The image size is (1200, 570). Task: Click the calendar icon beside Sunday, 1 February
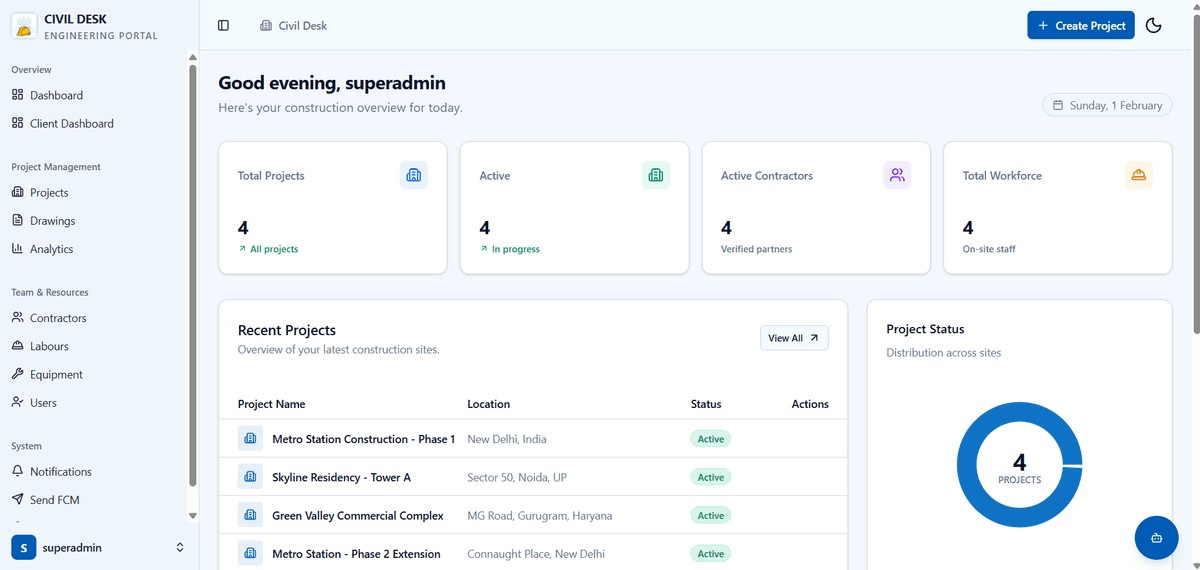(x=1059, y=105)
